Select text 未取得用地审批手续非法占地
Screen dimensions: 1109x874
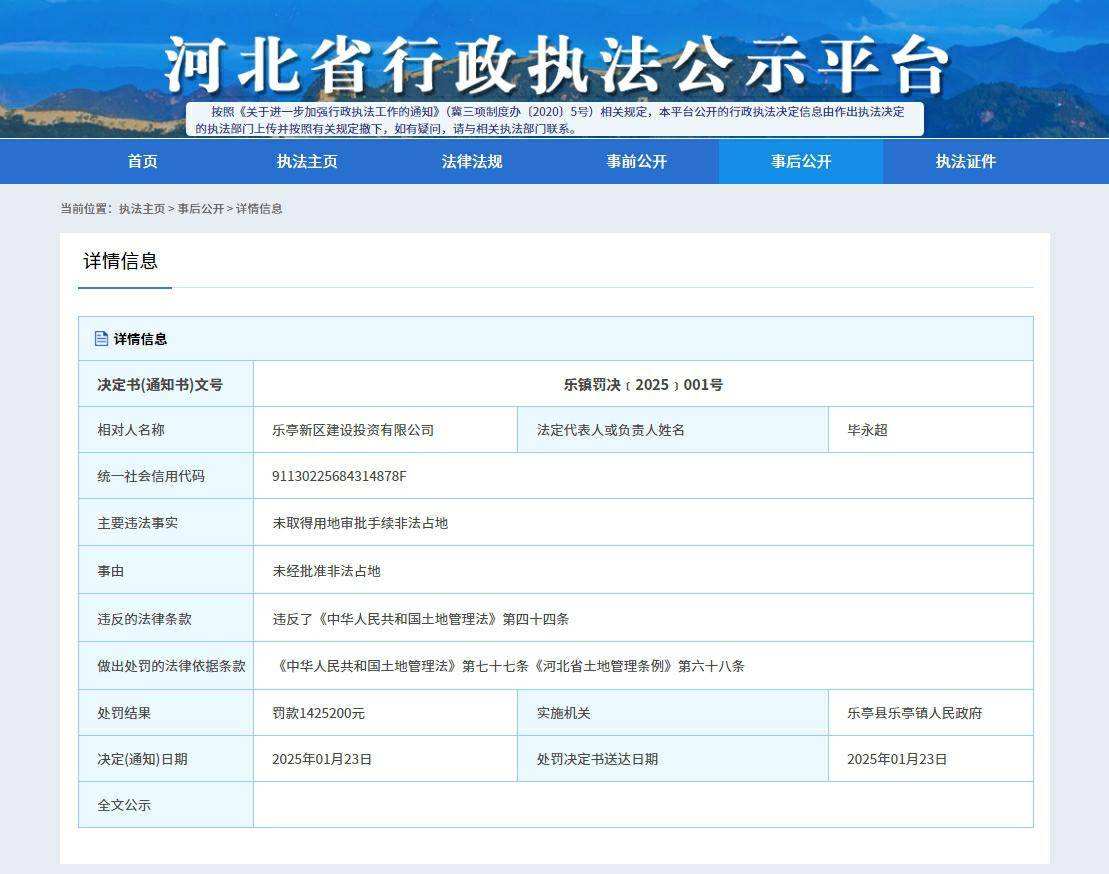360,523
